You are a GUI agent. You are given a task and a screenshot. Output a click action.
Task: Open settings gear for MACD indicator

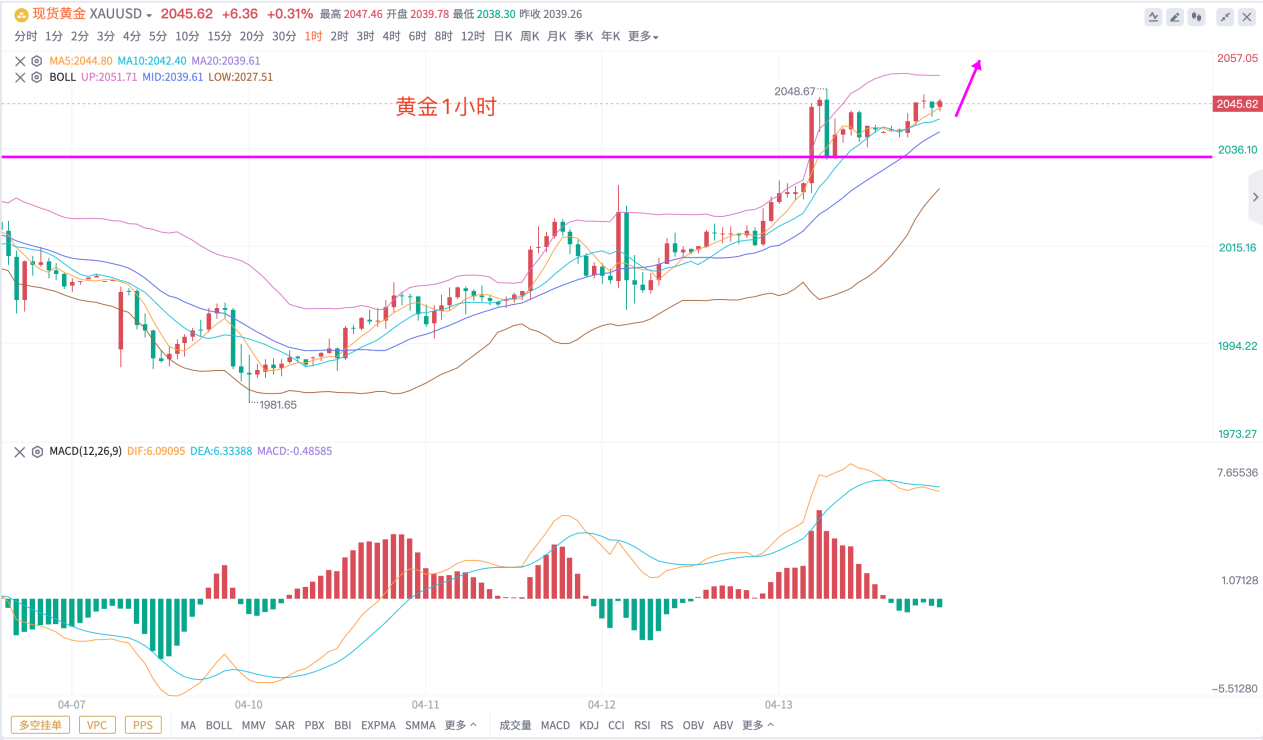(x=37, y=451)
